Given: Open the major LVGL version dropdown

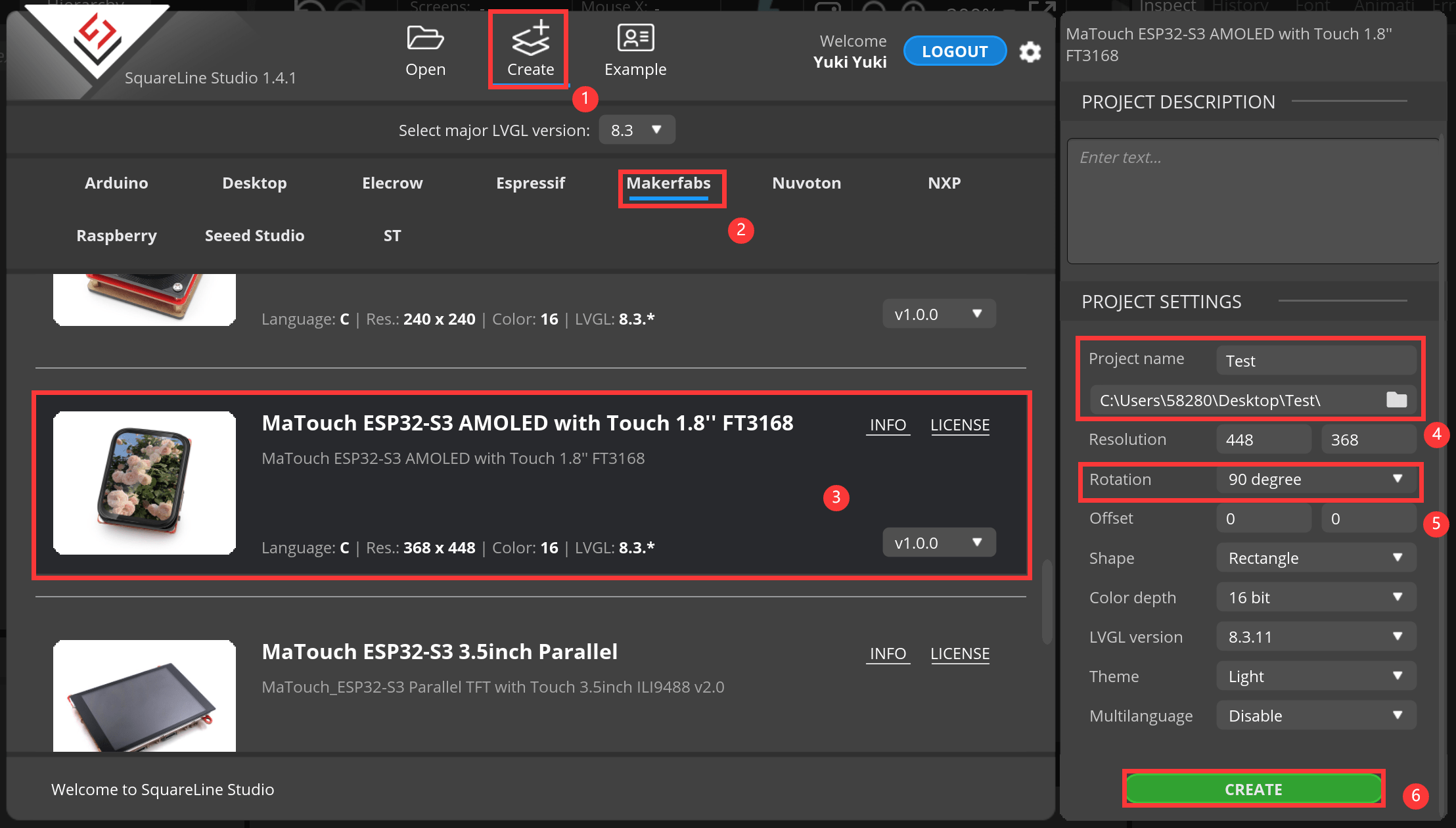Looking at the screenshot, I should (x=637, y=129).
